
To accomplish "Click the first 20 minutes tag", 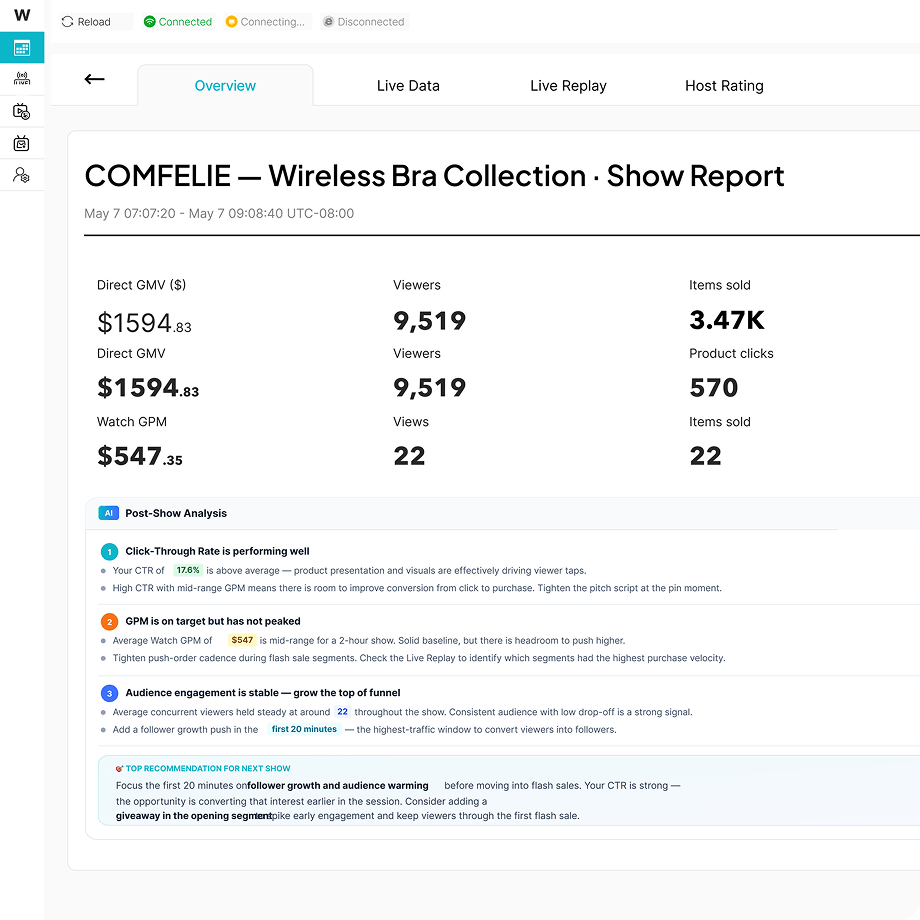I will [x=304, y=729].
